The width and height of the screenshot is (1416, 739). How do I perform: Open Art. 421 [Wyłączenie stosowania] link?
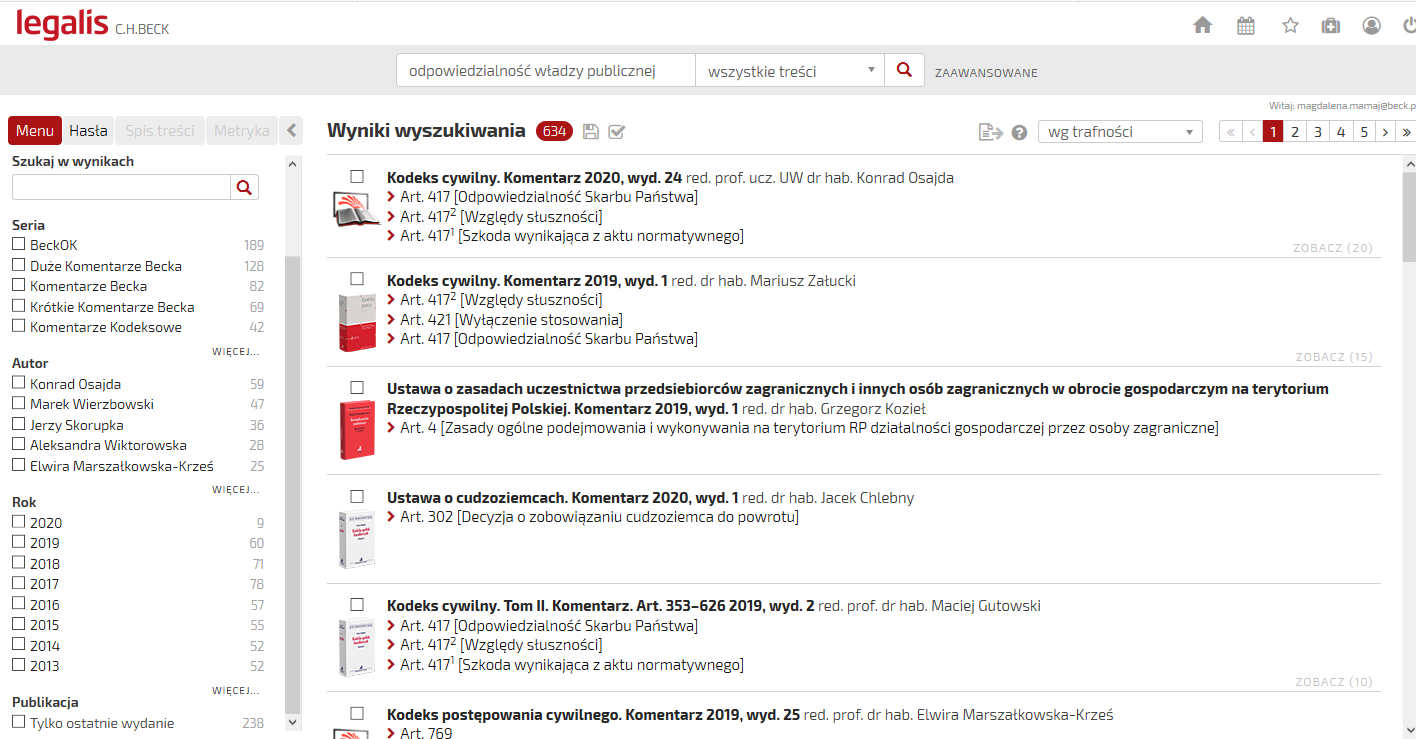pyautogui.click(x=511, y=319)
